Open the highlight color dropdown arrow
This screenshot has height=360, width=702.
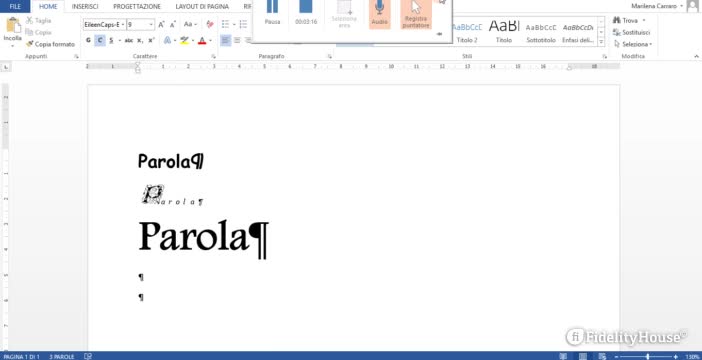[193, 40]
